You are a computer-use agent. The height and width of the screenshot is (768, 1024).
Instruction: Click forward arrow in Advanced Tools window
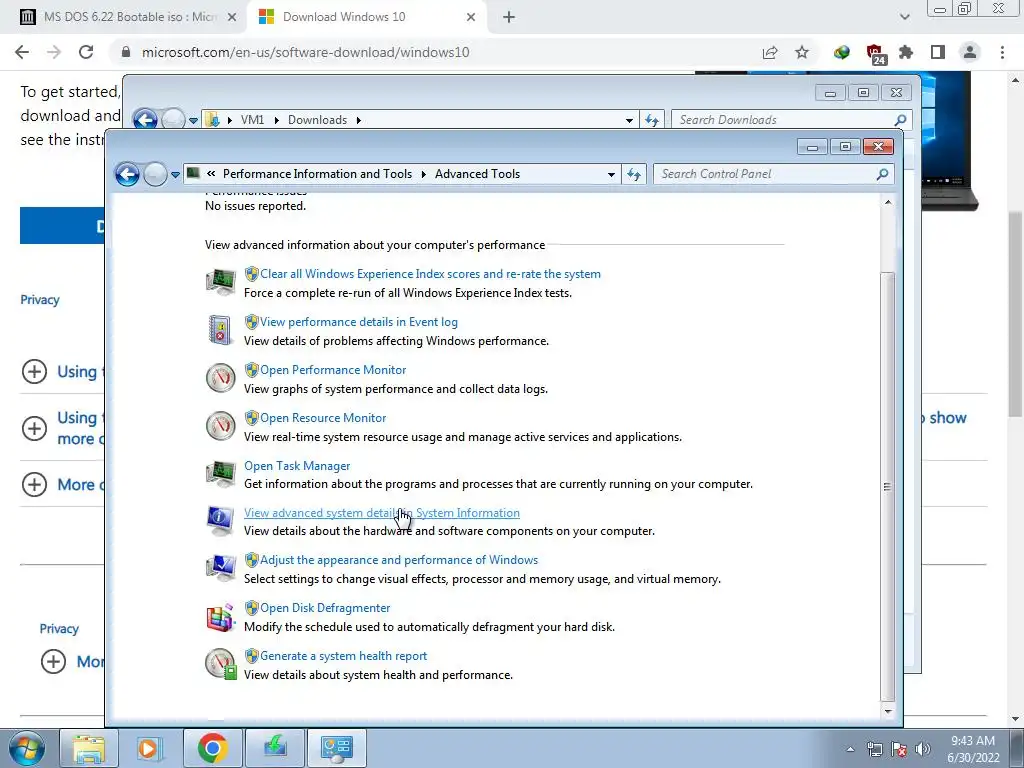(x=155, y=174)
